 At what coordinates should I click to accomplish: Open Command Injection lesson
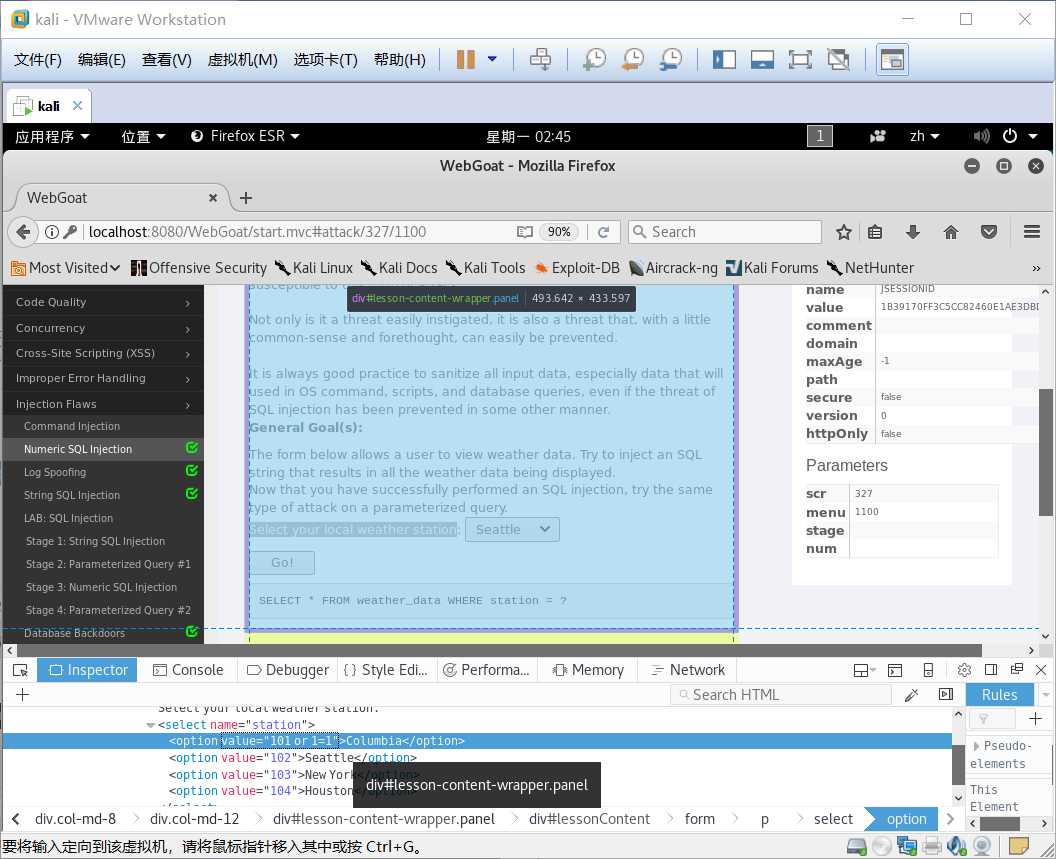pyautogui.click(x=72, y=426)
